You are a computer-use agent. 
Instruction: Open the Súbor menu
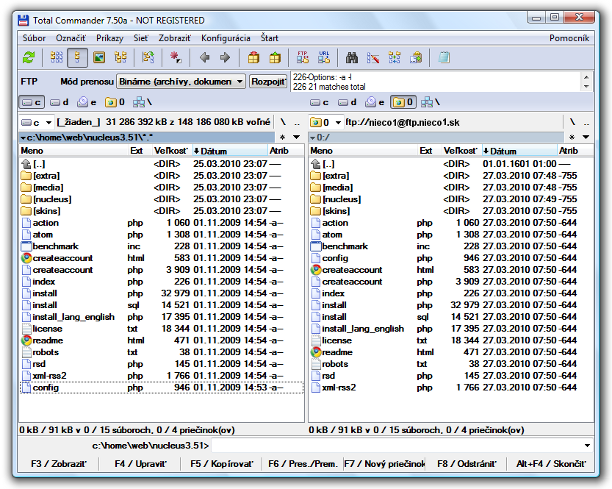coord(34,38)
